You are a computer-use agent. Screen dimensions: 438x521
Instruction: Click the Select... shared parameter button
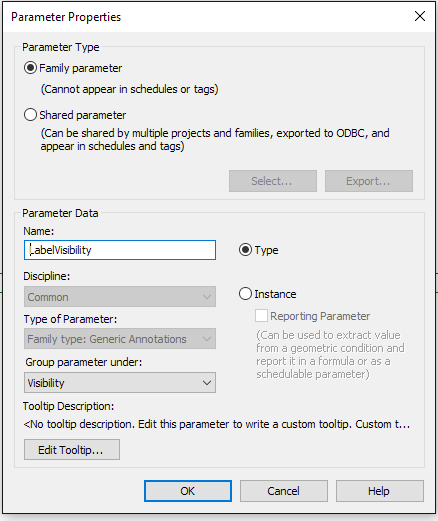(273, 181)
